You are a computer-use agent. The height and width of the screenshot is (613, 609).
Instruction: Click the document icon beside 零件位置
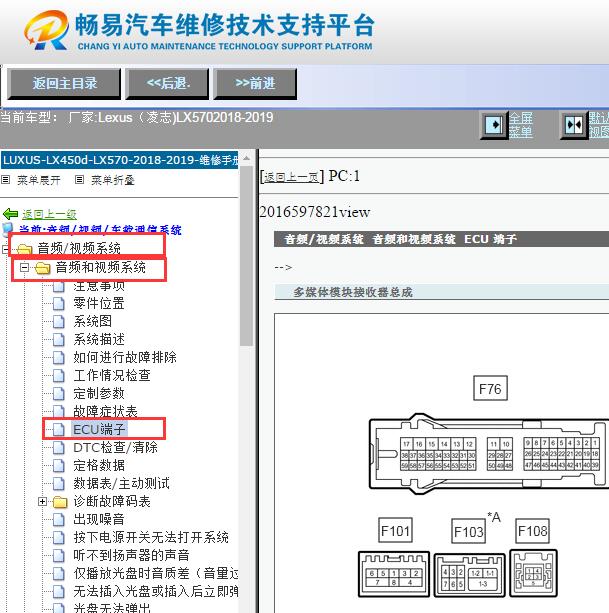(x=59, y=303)
